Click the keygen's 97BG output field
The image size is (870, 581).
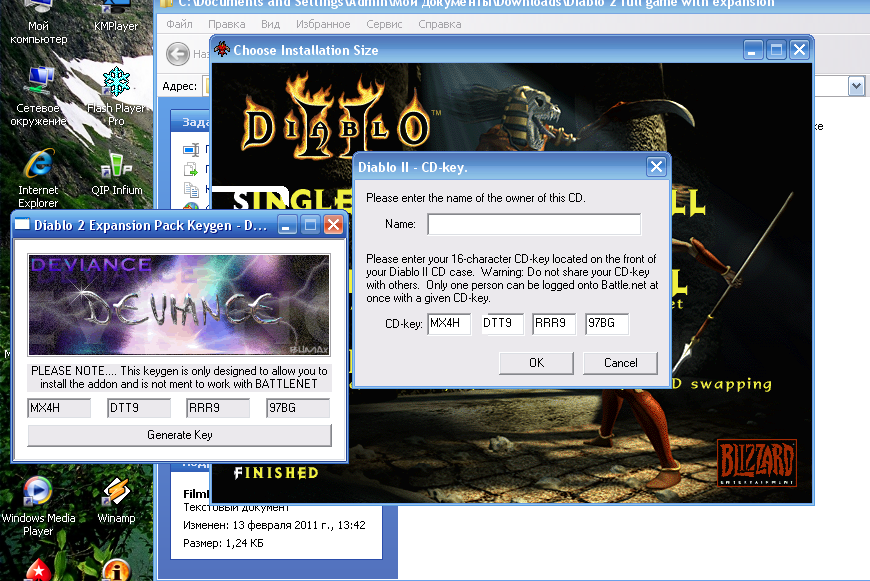point(298,408)
